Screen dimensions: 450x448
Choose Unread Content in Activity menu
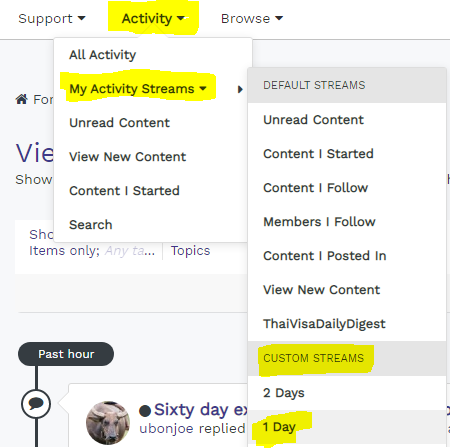[x=120, y=123]
